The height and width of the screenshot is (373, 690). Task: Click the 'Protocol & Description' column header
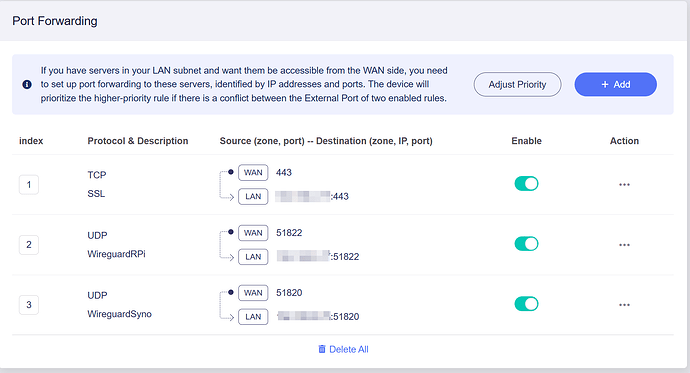[x=137, y=141]
